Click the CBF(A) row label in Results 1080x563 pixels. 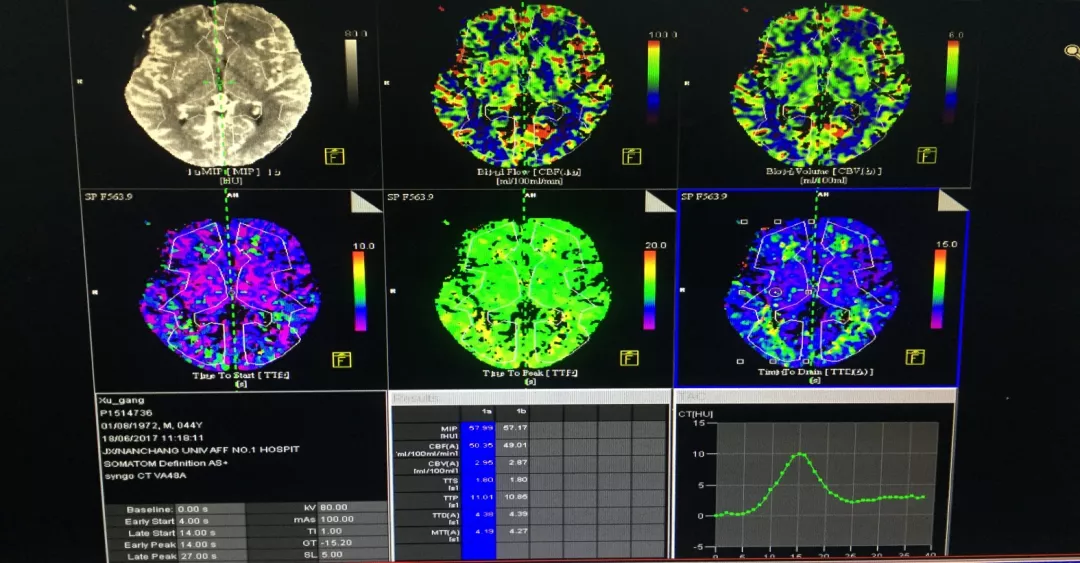tap(428, 450)
